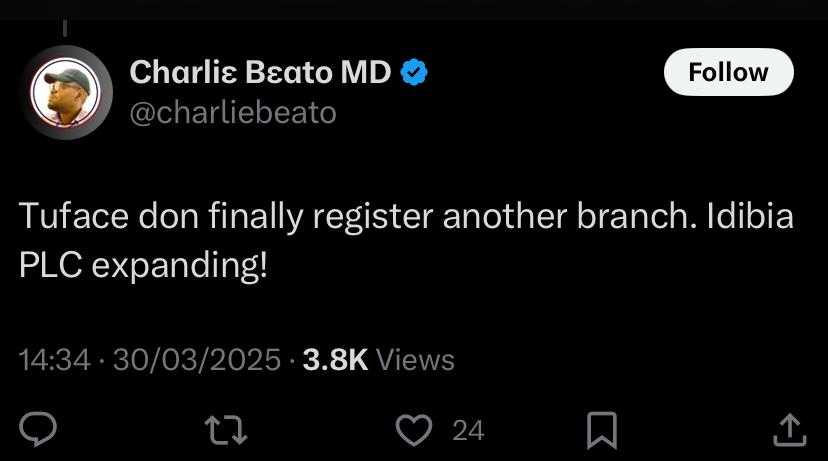Screen dimensions: 828x461
Task: Click the word Views beside 3.8K
Action: (x=416, y=360)
